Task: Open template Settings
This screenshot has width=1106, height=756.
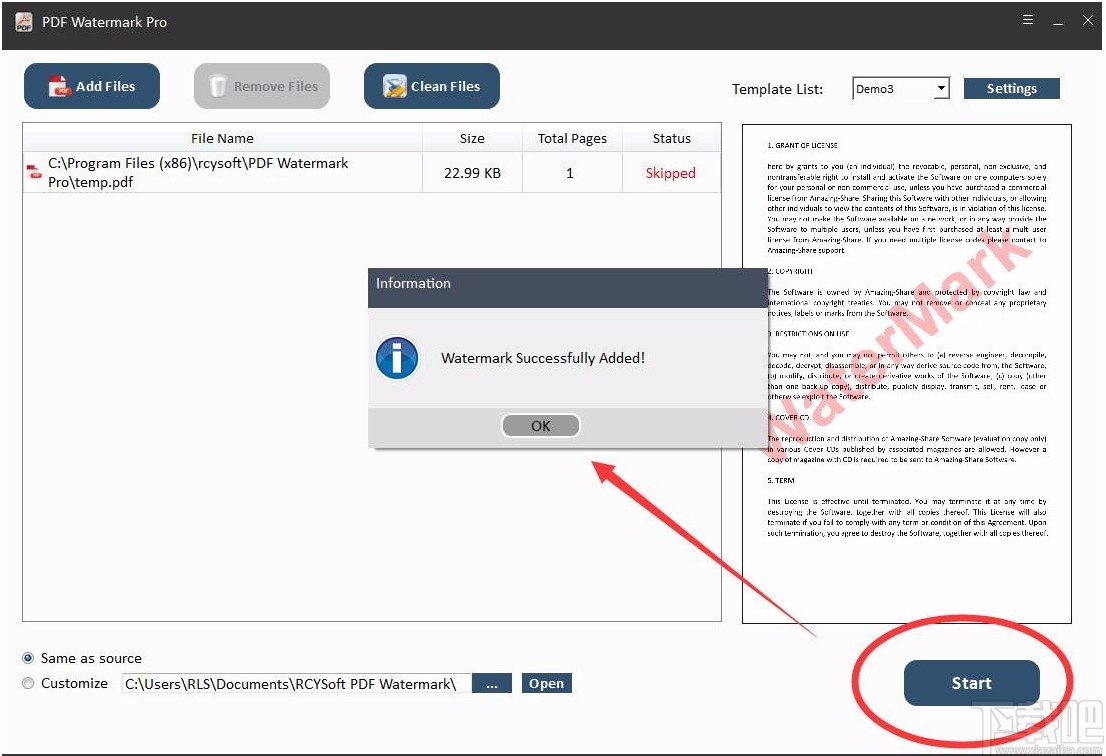Action: [x=1011, y=89]
